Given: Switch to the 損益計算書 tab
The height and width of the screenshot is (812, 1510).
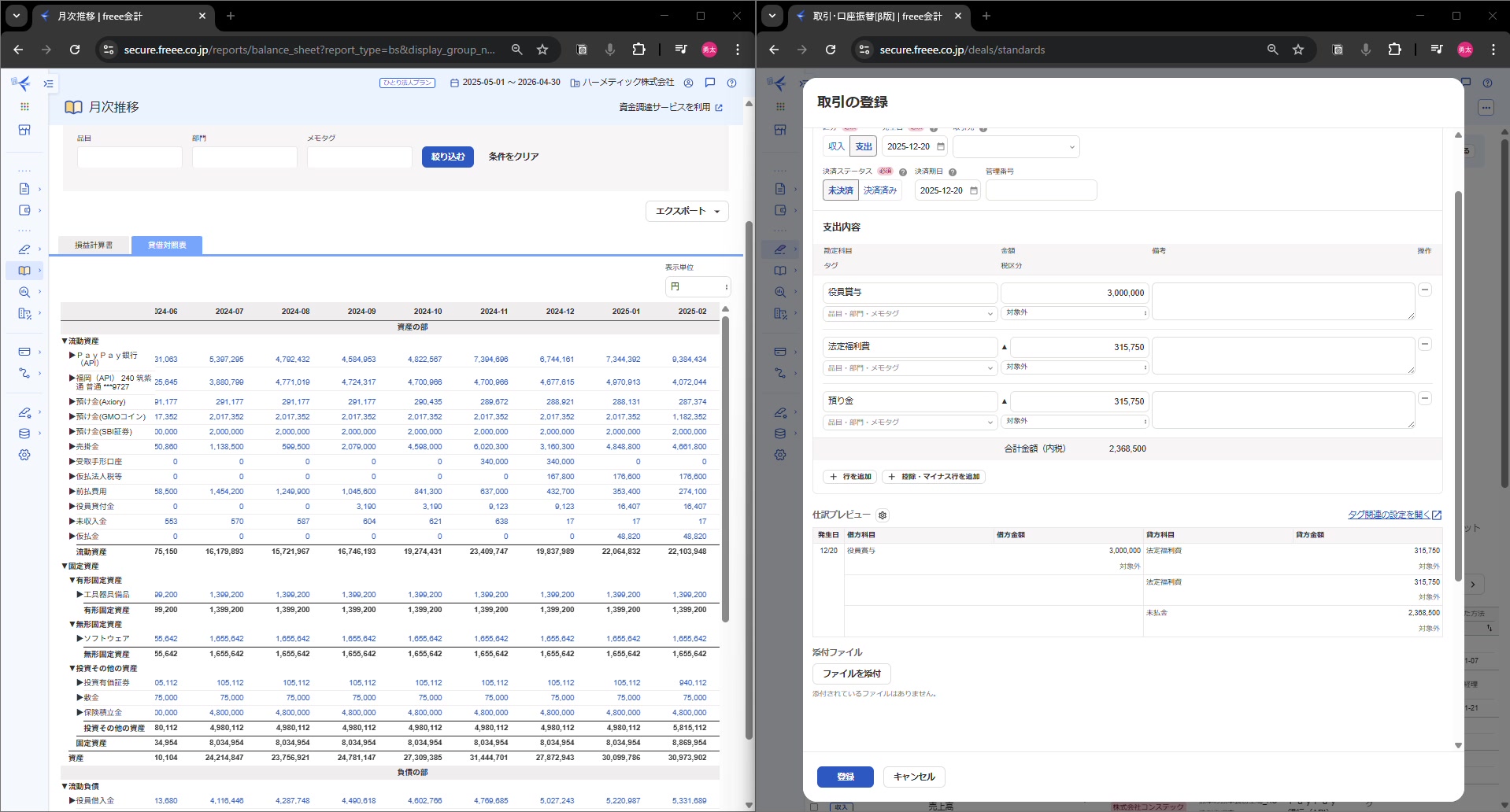Looking at the screenshot, I should (x=94, y=245).
